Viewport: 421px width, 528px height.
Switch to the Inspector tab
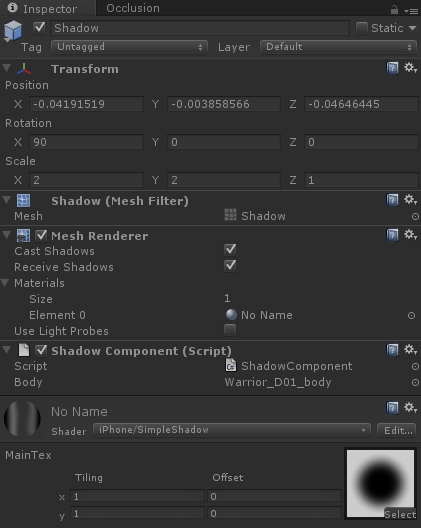pyautogui.click(x=48, y=8)
